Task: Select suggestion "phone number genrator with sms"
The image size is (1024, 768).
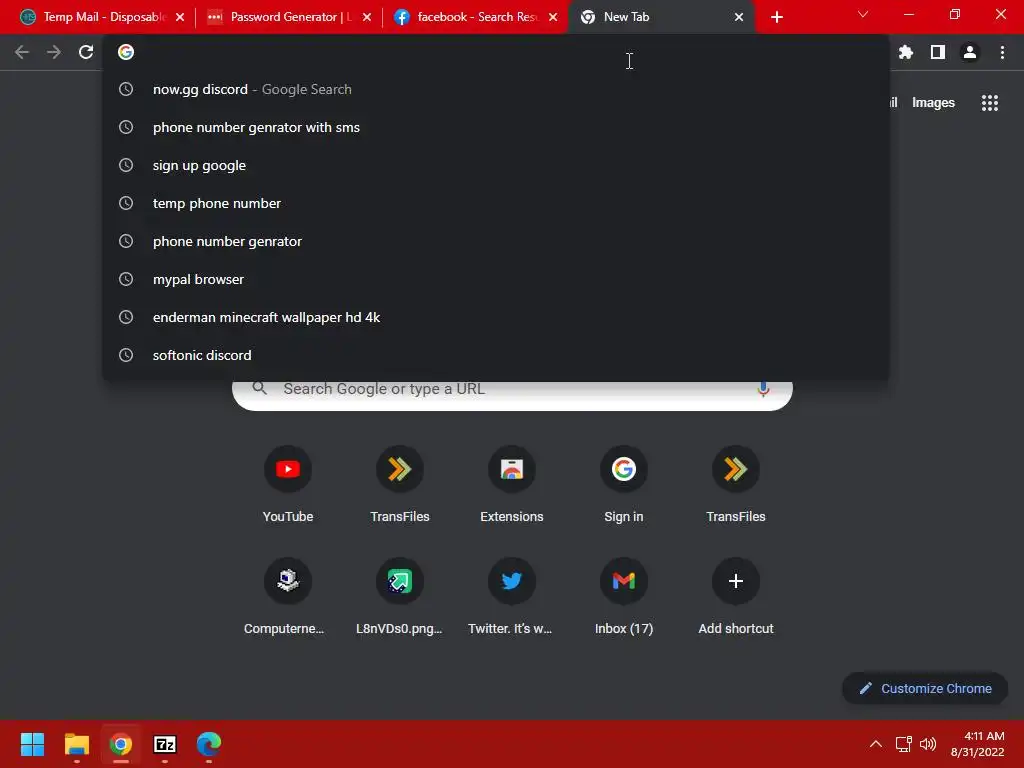Action: click(x=496, y=127)
